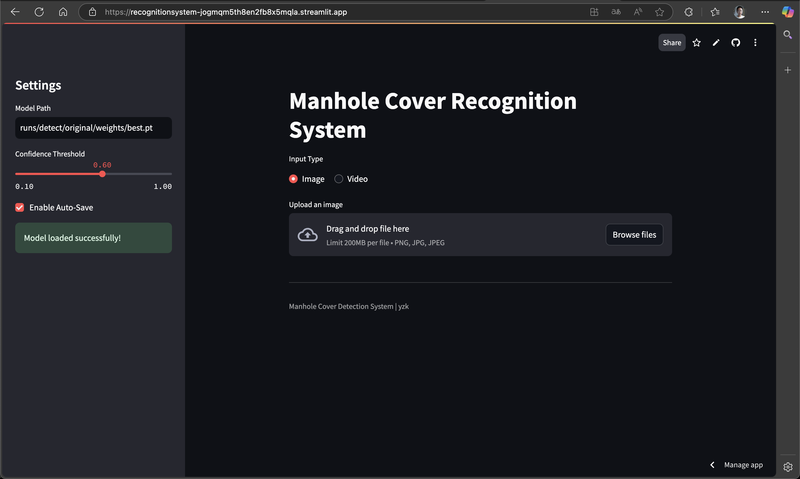Screen dimensions: 800x479
Task: Click the Model Path input field
Action: (x=93, y=128)
